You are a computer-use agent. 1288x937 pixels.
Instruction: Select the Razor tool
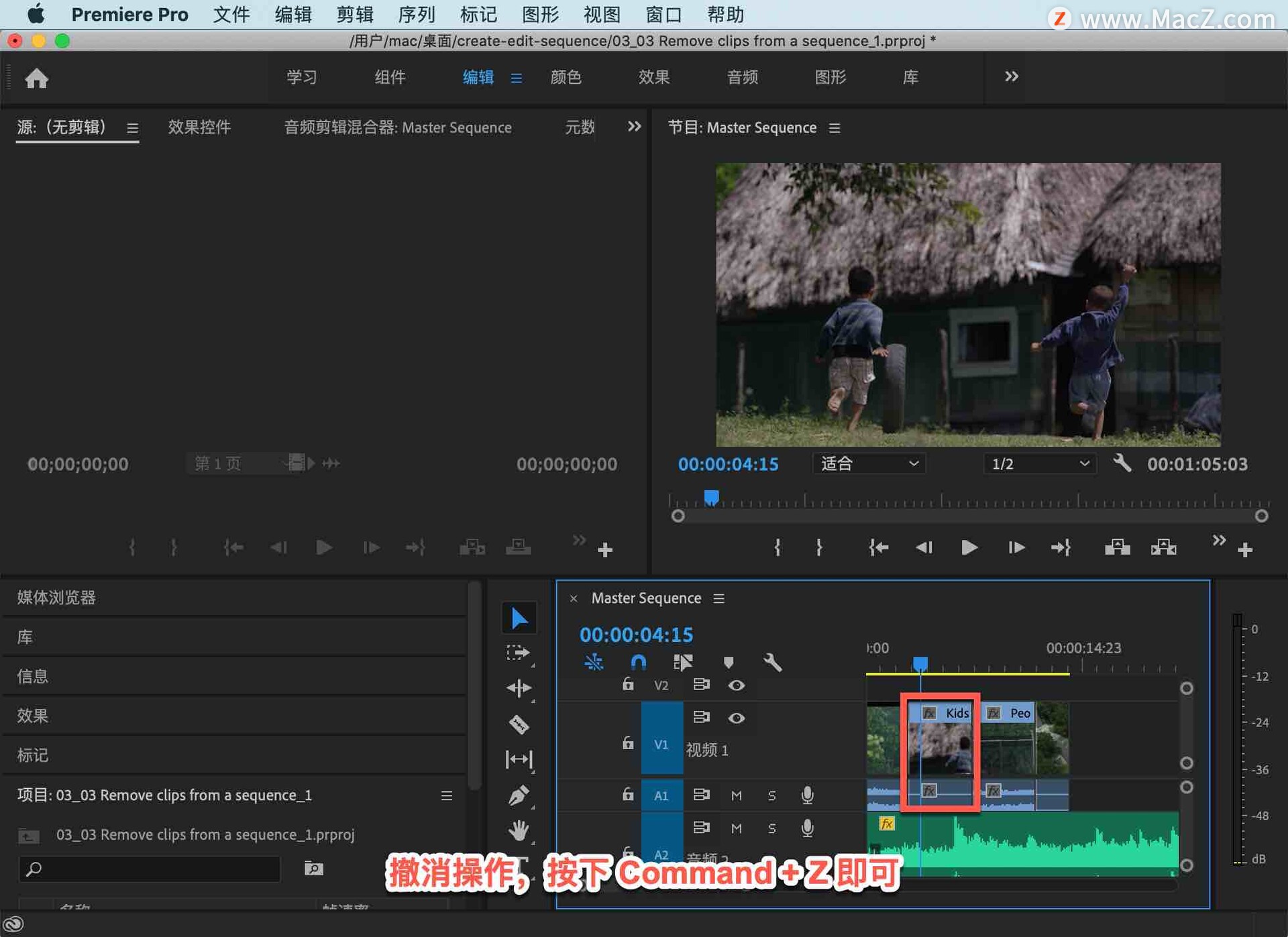(519, 724)
